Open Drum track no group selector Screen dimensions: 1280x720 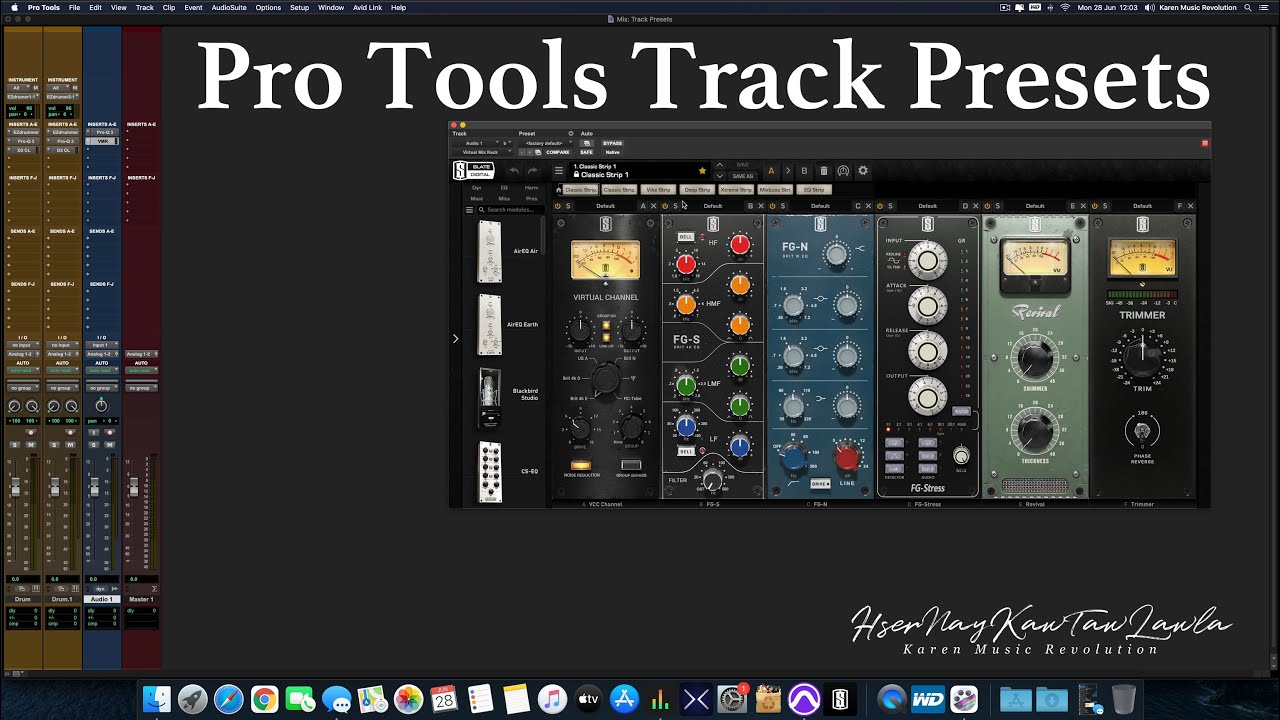coord(22,387)
